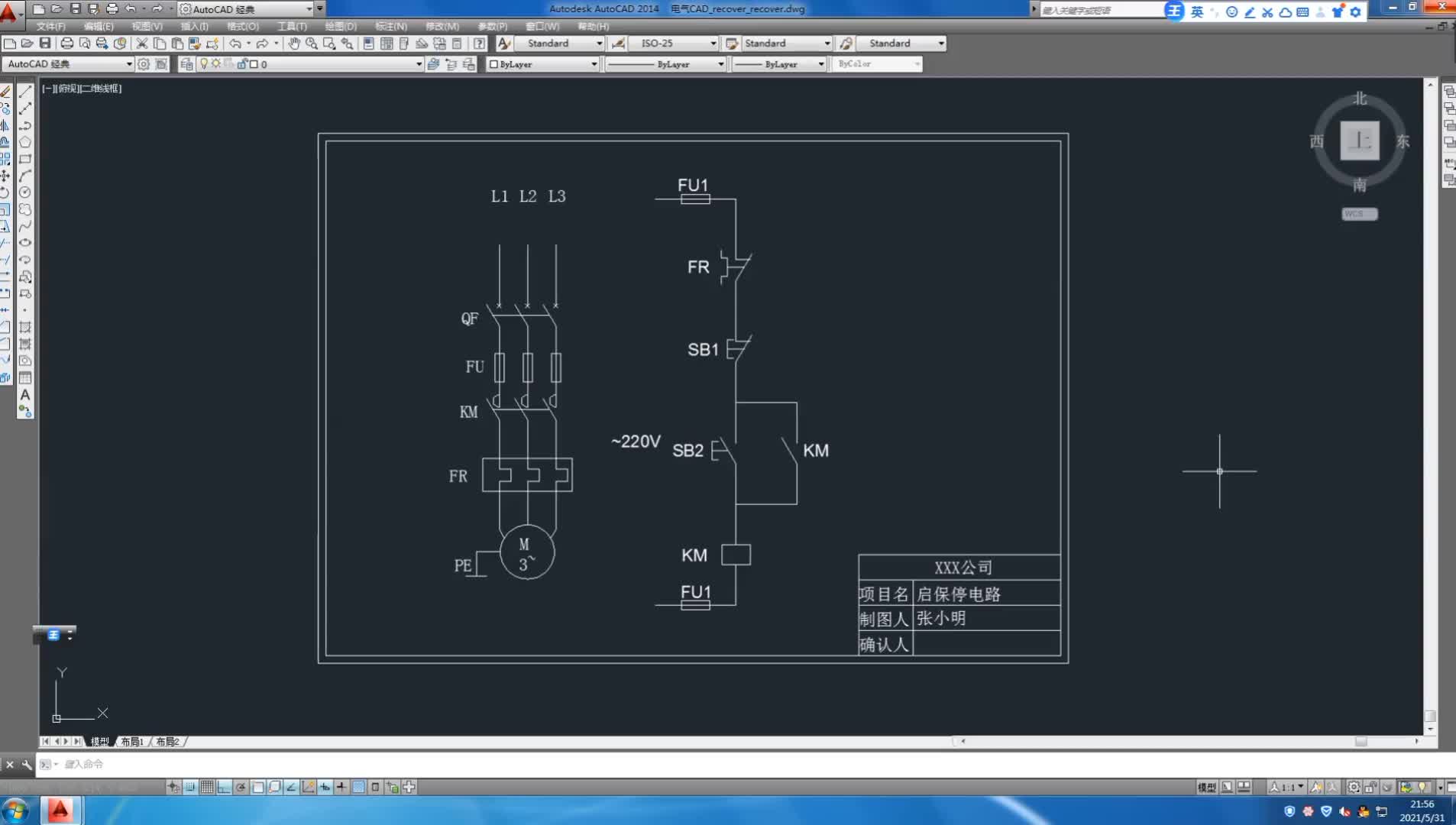Toggle Ortho mode in status bar
The image size is (1456, 825).
click(x=224, y=787)
